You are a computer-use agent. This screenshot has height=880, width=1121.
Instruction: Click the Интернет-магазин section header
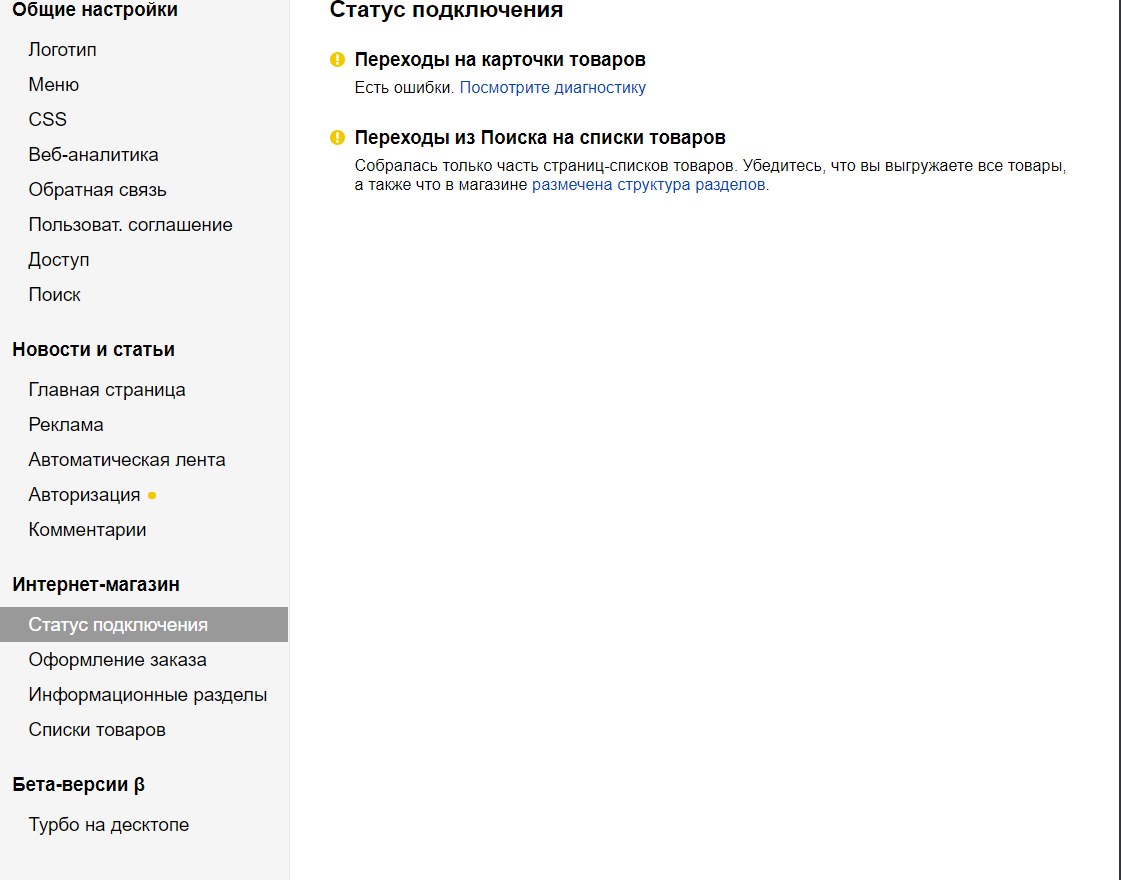[96, 585]
